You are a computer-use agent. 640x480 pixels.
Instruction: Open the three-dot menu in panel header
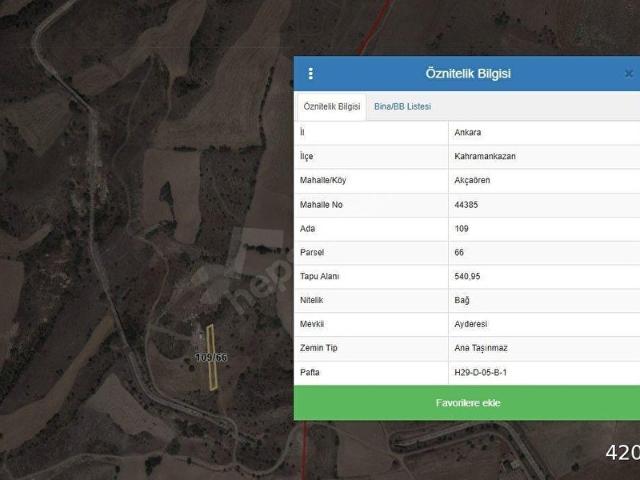[310, 73]
